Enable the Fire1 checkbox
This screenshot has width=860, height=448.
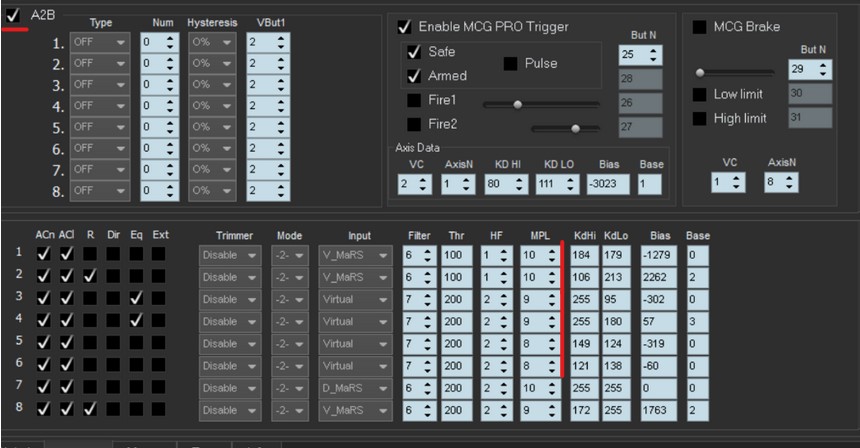[x=414, y=100]
